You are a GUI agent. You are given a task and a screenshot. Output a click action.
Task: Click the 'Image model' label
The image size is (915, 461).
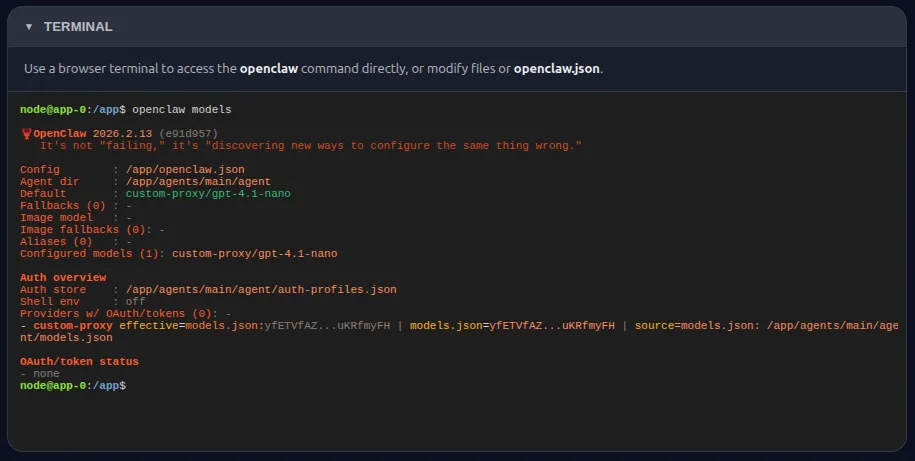coord(57,218)
